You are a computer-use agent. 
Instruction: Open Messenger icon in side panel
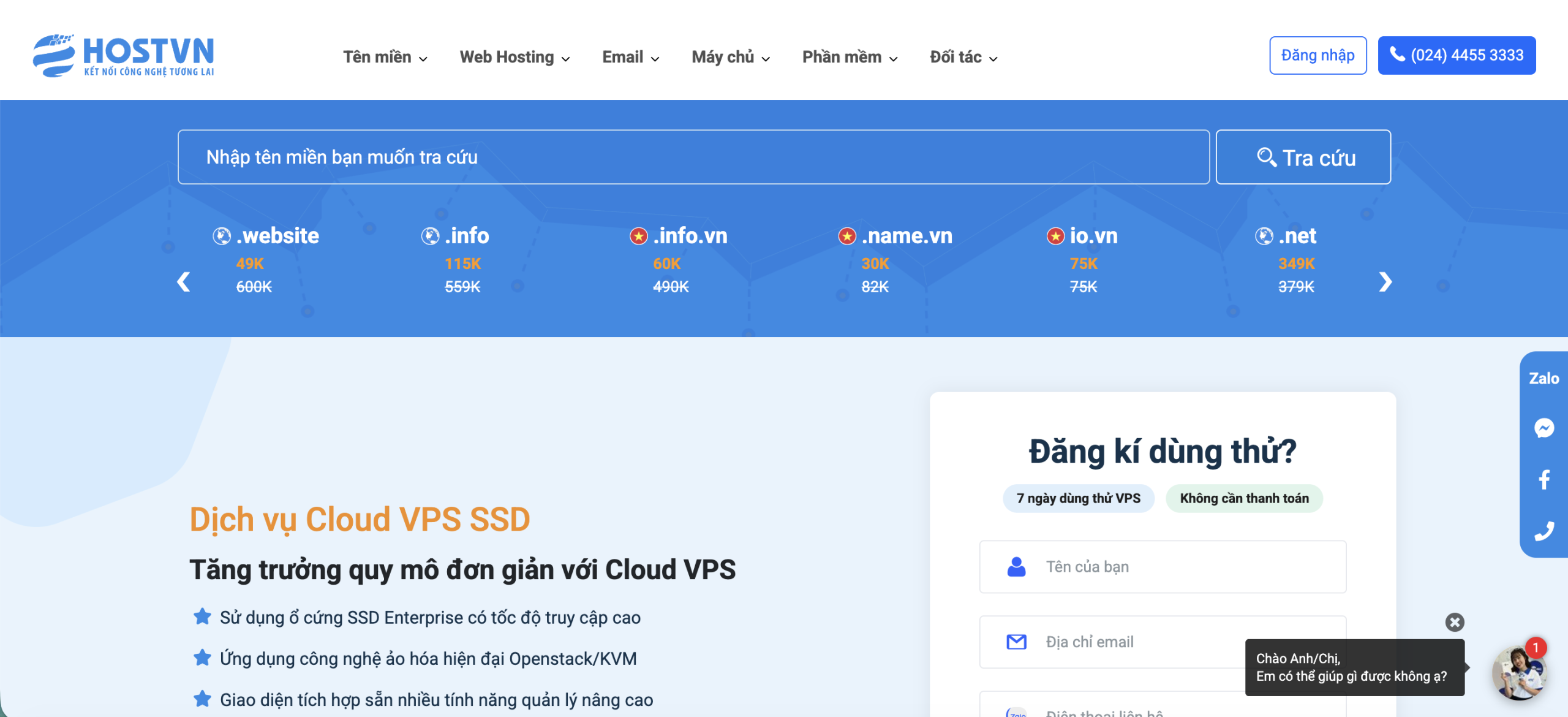pyautogui.click(x=1543, y=428)
